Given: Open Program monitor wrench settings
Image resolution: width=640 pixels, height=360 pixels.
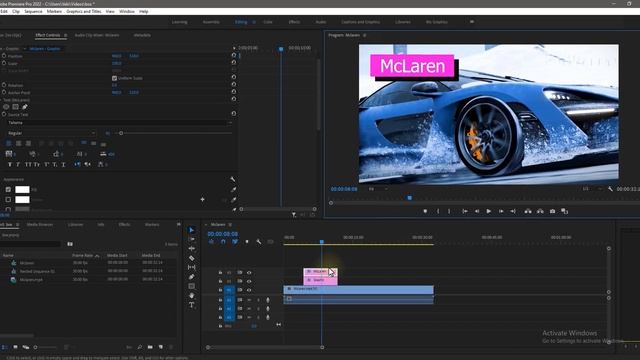Looking at the screenshot, I should (x=610, y=189).
